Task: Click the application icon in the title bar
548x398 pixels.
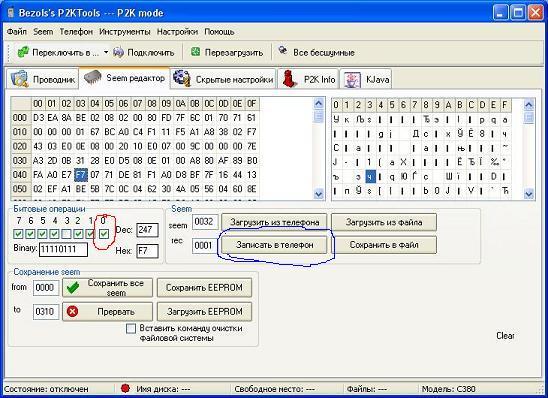Action: [x=11, y=13]
